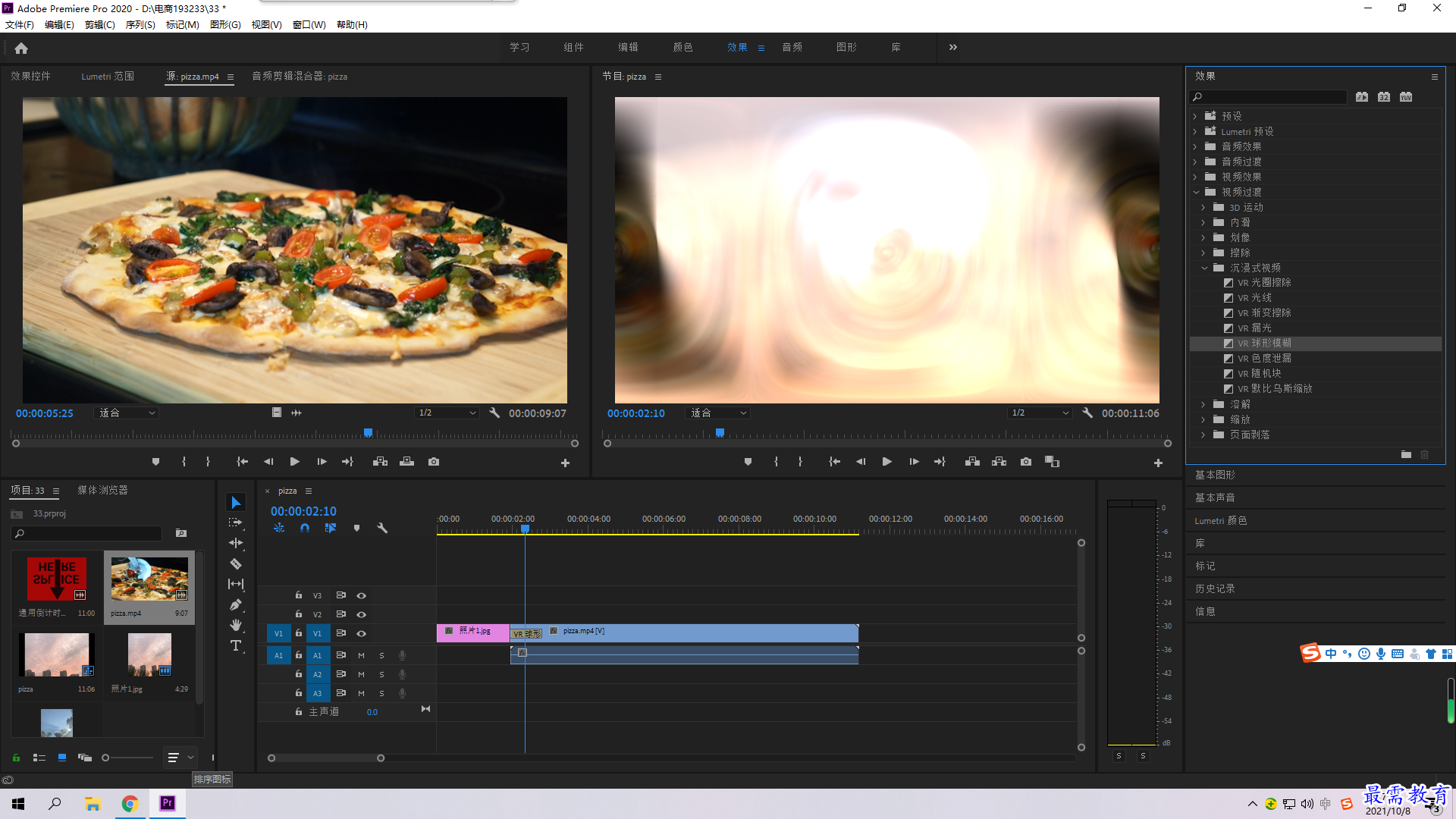Screen dimensions: 1456x819
Task: Filter effects by 32-bit color icon
Action: pos(1384,96)
